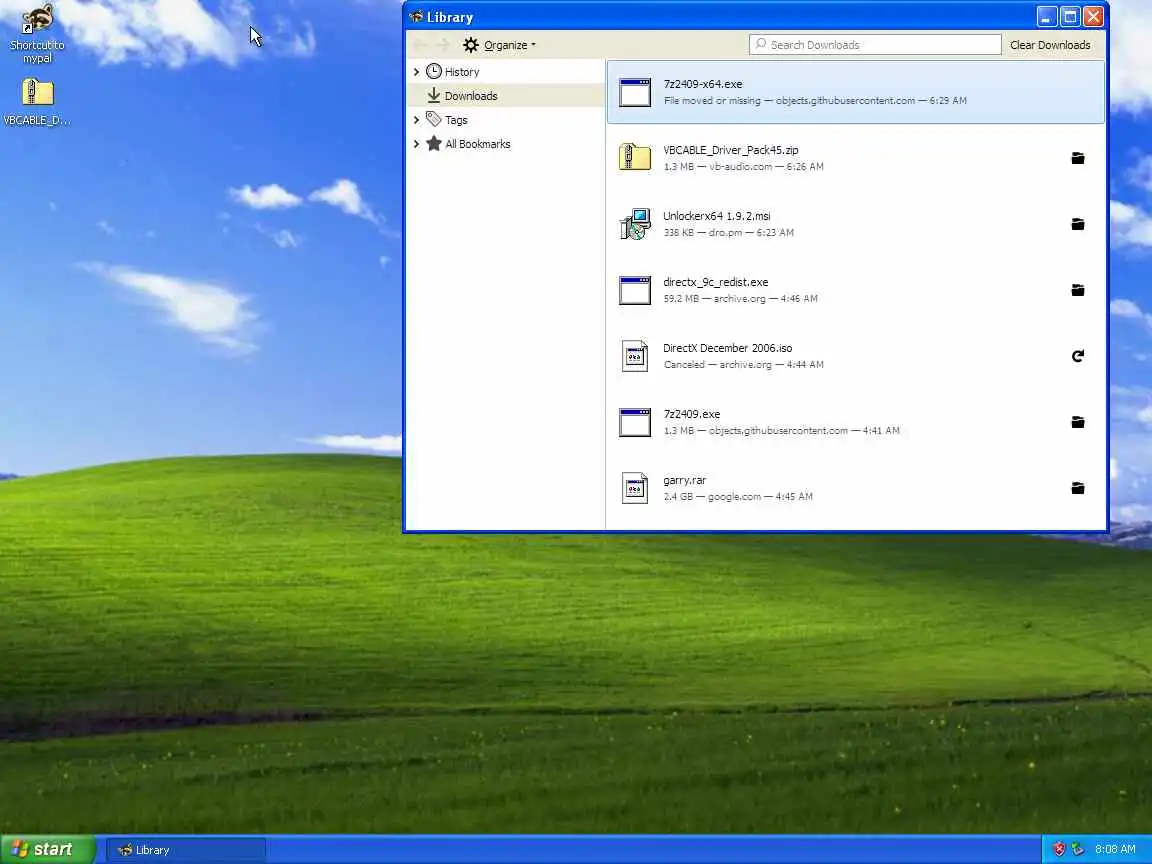Open containing folder for Unlockerx64 1.9.2.msi
Image resolution: width=1152 pixels, height=864 pixels.
coord(1077,224)
